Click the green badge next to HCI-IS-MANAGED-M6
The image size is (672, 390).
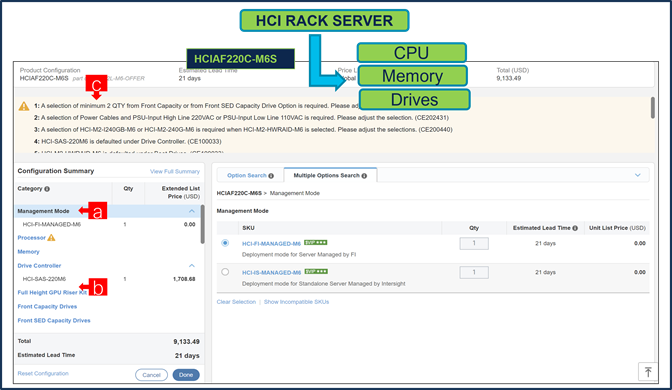[x=316, y=271]
